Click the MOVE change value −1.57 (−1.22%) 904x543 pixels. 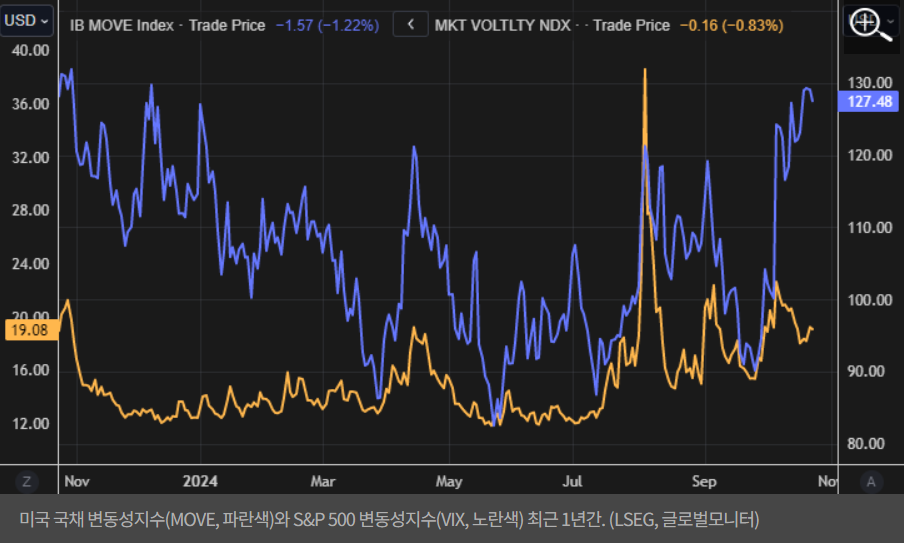[x=326, y=25]
